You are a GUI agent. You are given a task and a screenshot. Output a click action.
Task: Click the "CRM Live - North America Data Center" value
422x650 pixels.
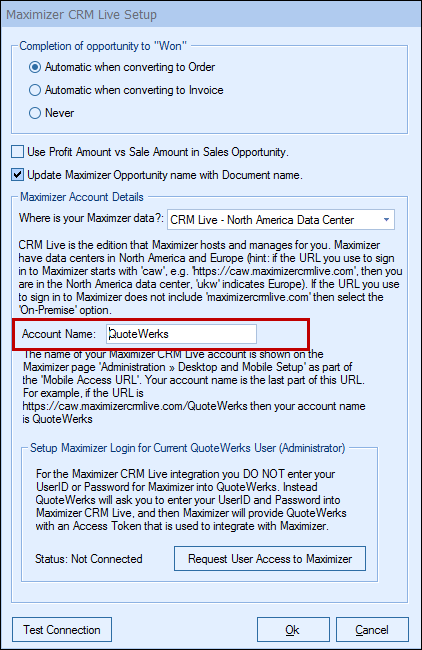(x=262, y=220)
